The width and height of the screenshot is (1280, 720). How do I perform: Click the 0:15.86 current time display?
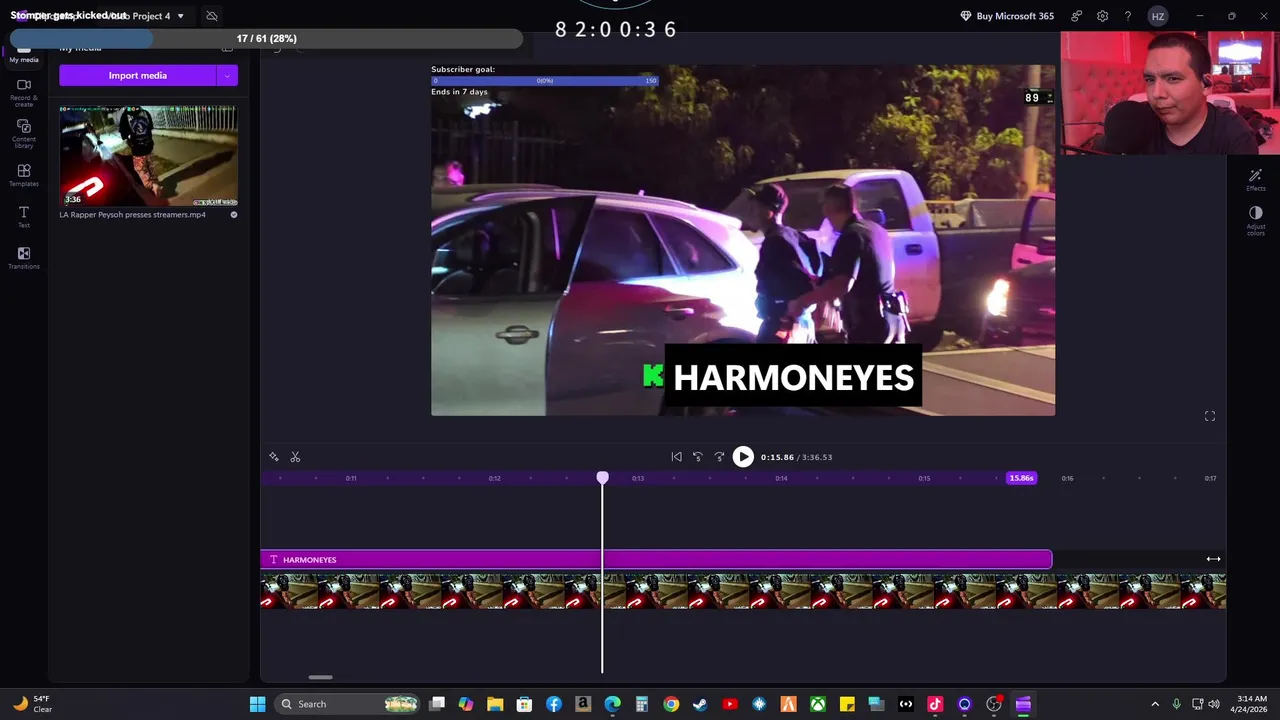click(x=777, y=457)
